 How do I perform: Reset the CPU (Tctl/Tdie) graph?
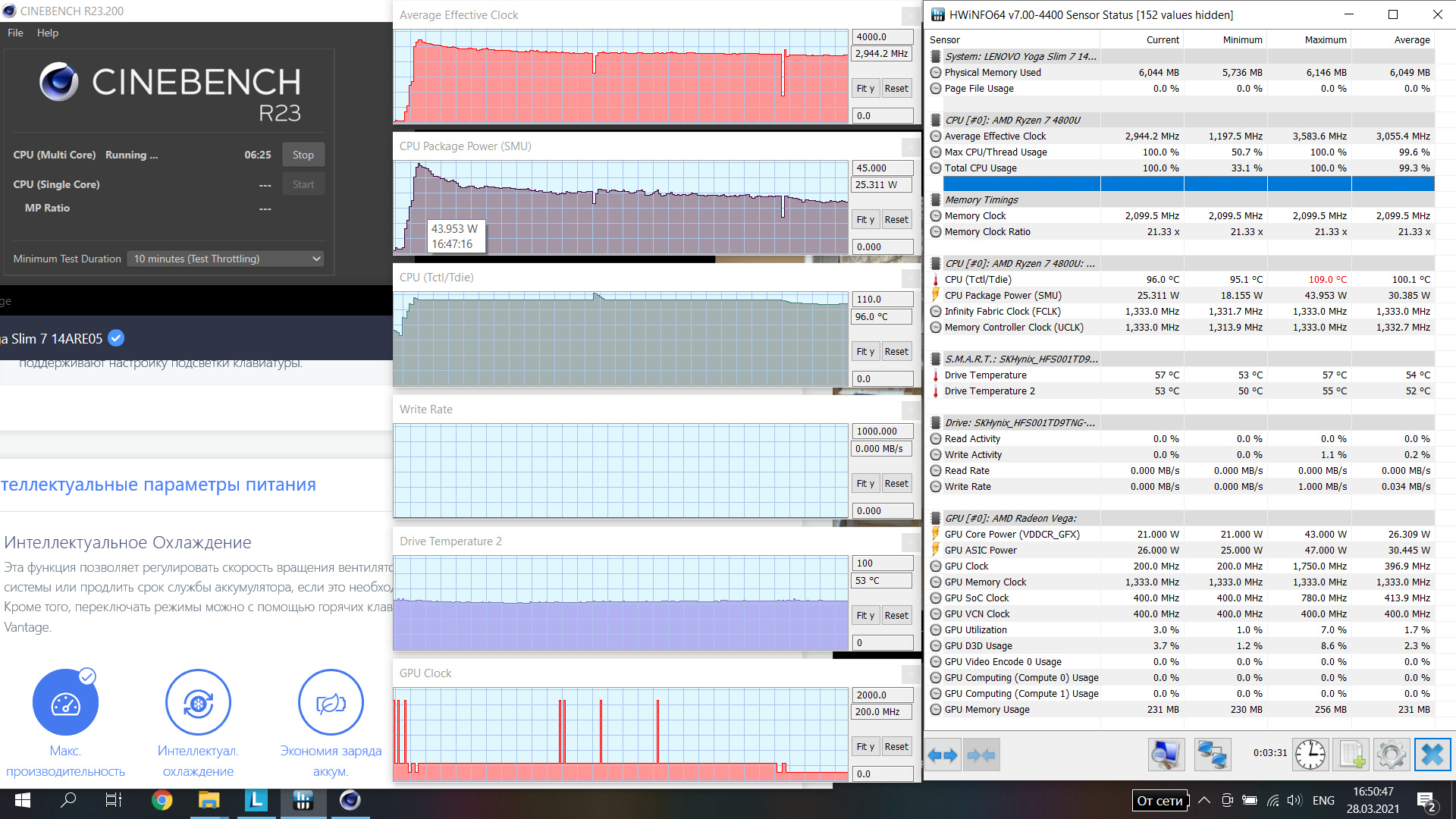896,352
